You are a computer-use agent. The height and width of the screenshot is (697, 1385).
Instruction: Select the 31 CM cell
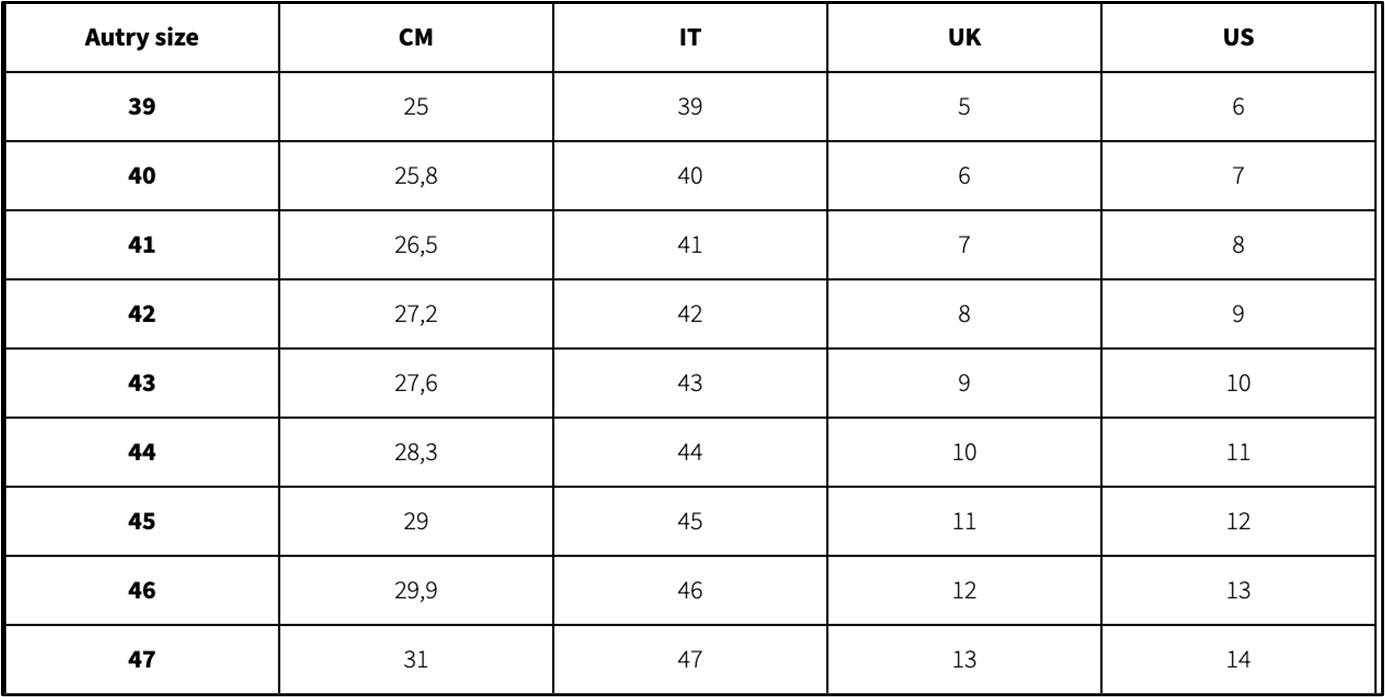point(416,660)
